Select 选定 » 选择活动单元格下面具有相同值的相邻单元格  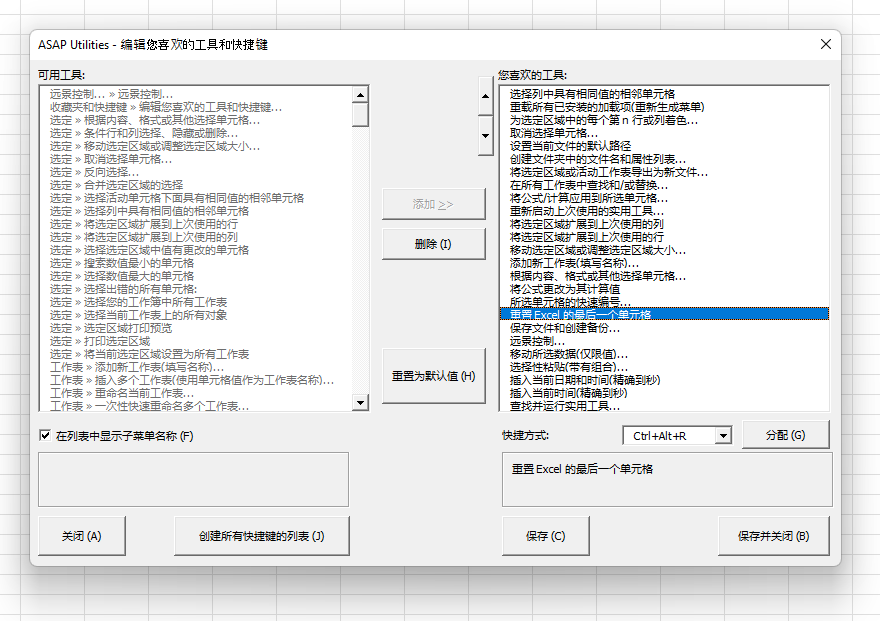tap(177, 198)
